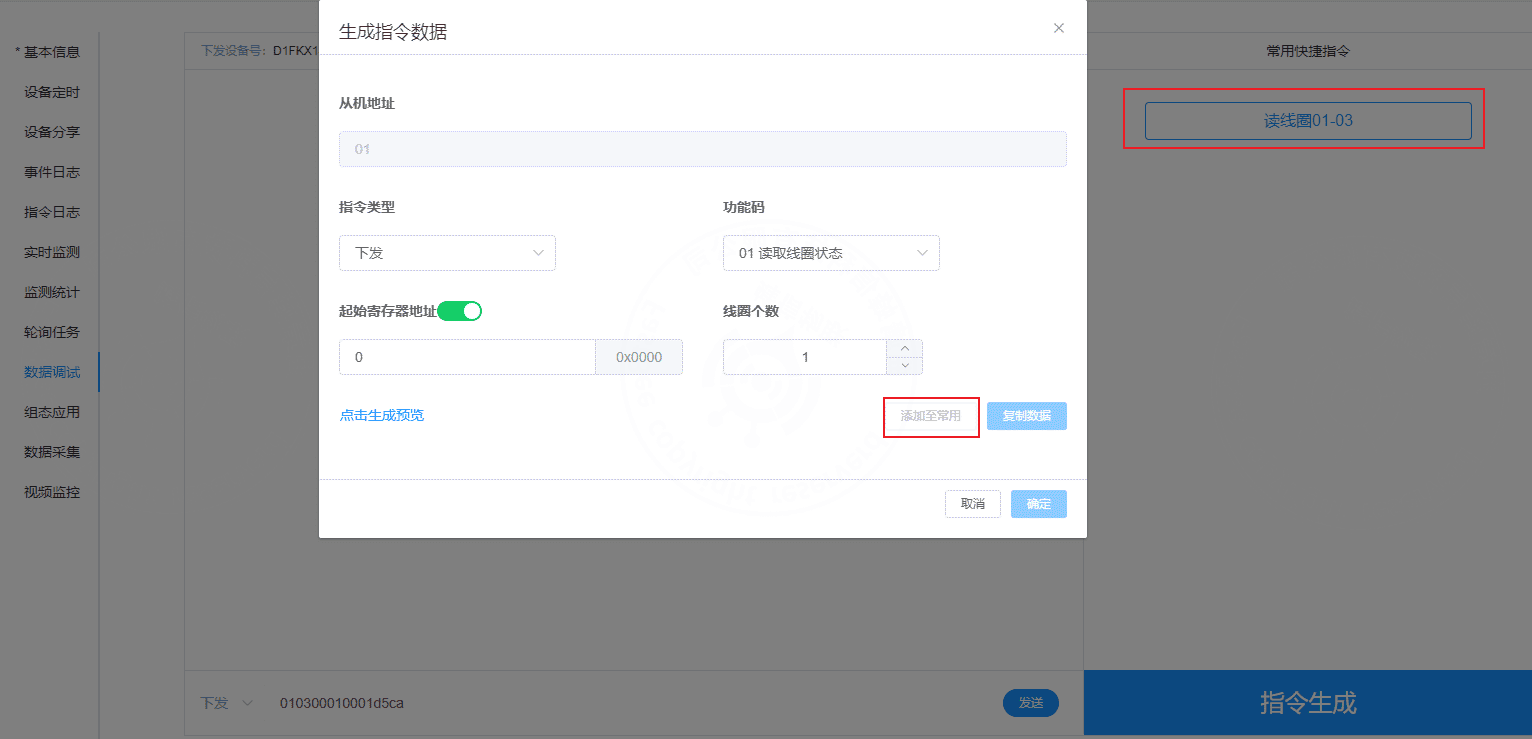Confirm with the 确定 button

1039,504
